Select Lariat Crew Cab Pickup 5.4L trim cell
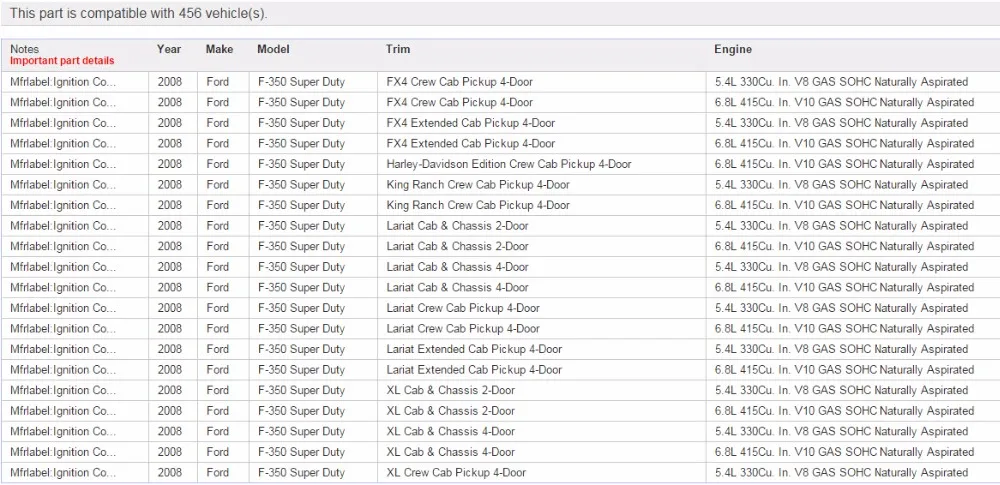1000x485 pixels. tap(541, 308)
